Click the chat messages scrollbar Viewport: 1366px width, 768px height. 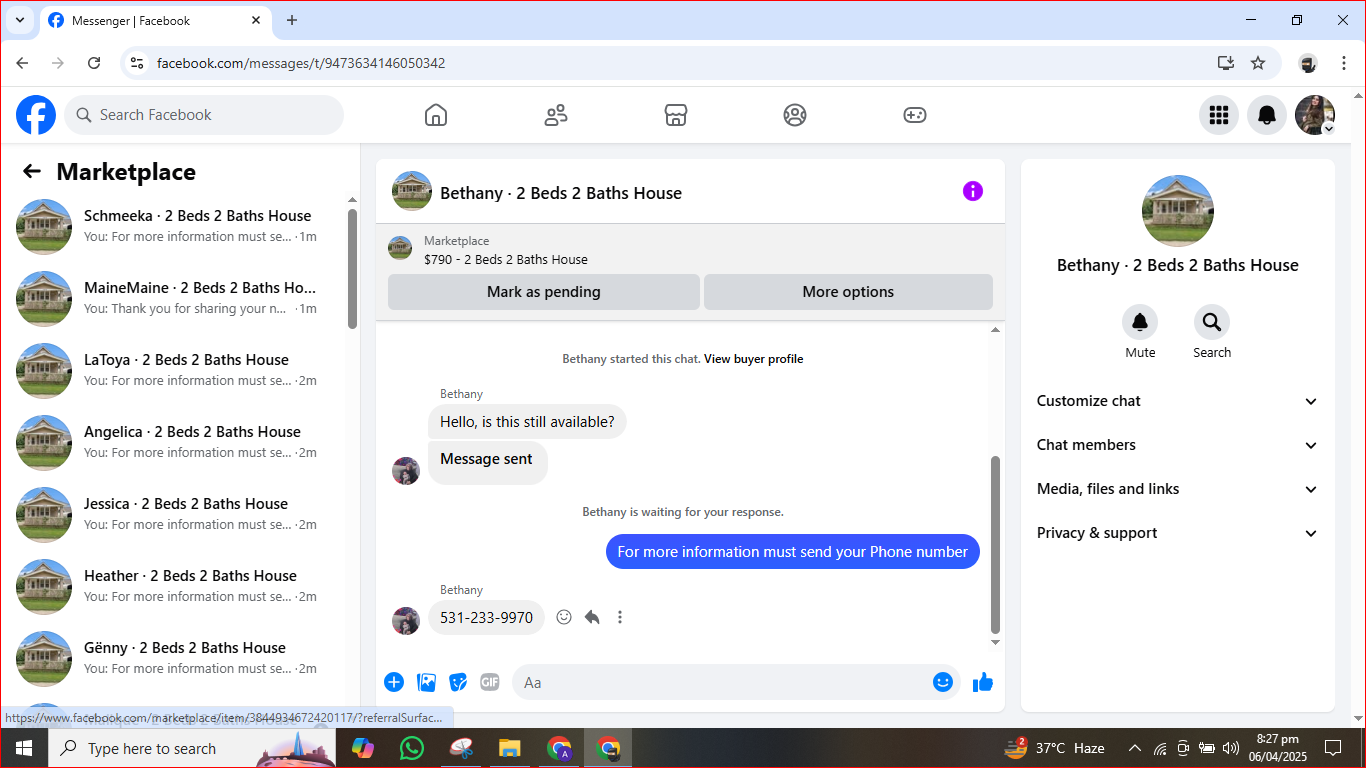995,545
